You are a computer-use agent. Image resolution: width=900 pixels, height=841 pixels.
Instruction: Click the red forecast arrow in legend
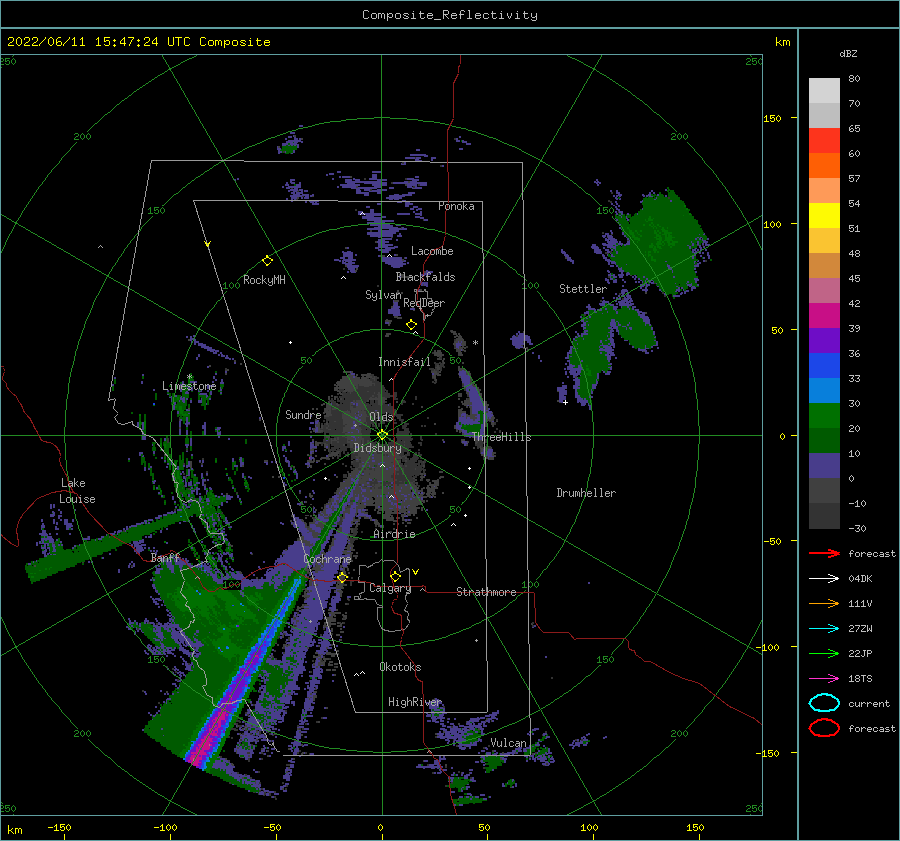824,553
